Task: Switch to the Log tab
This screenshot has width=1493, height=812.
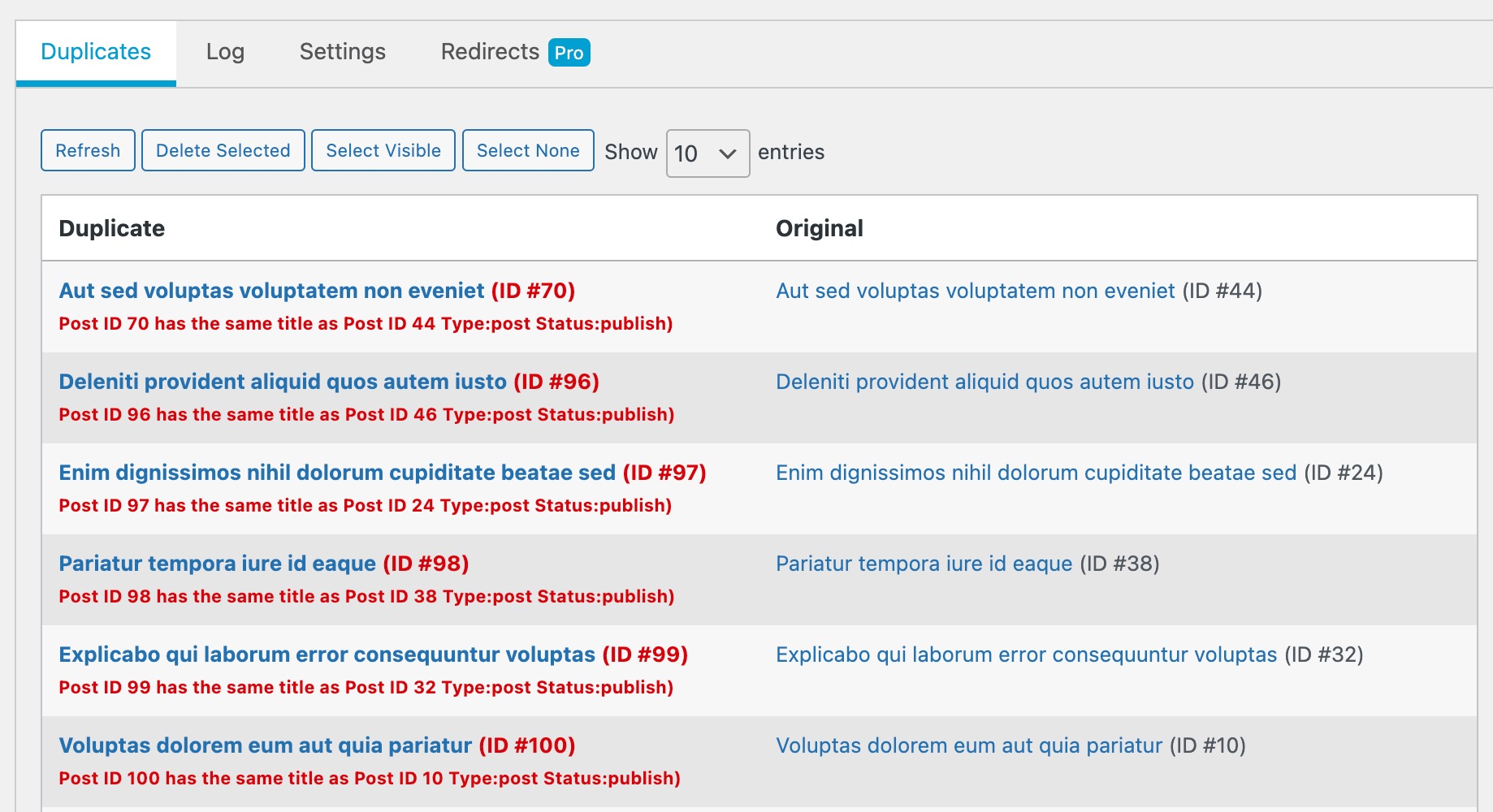Action: click(x=225, y=52)
